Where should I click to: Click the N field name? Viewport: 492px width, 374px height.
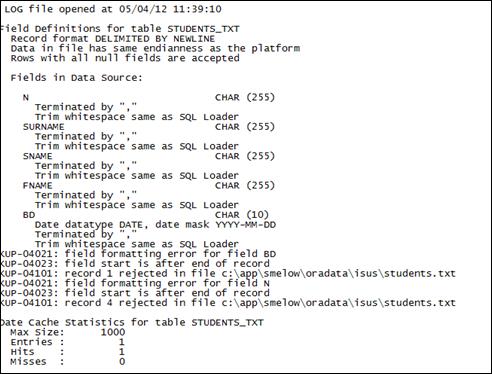click(x=26, y=98)
